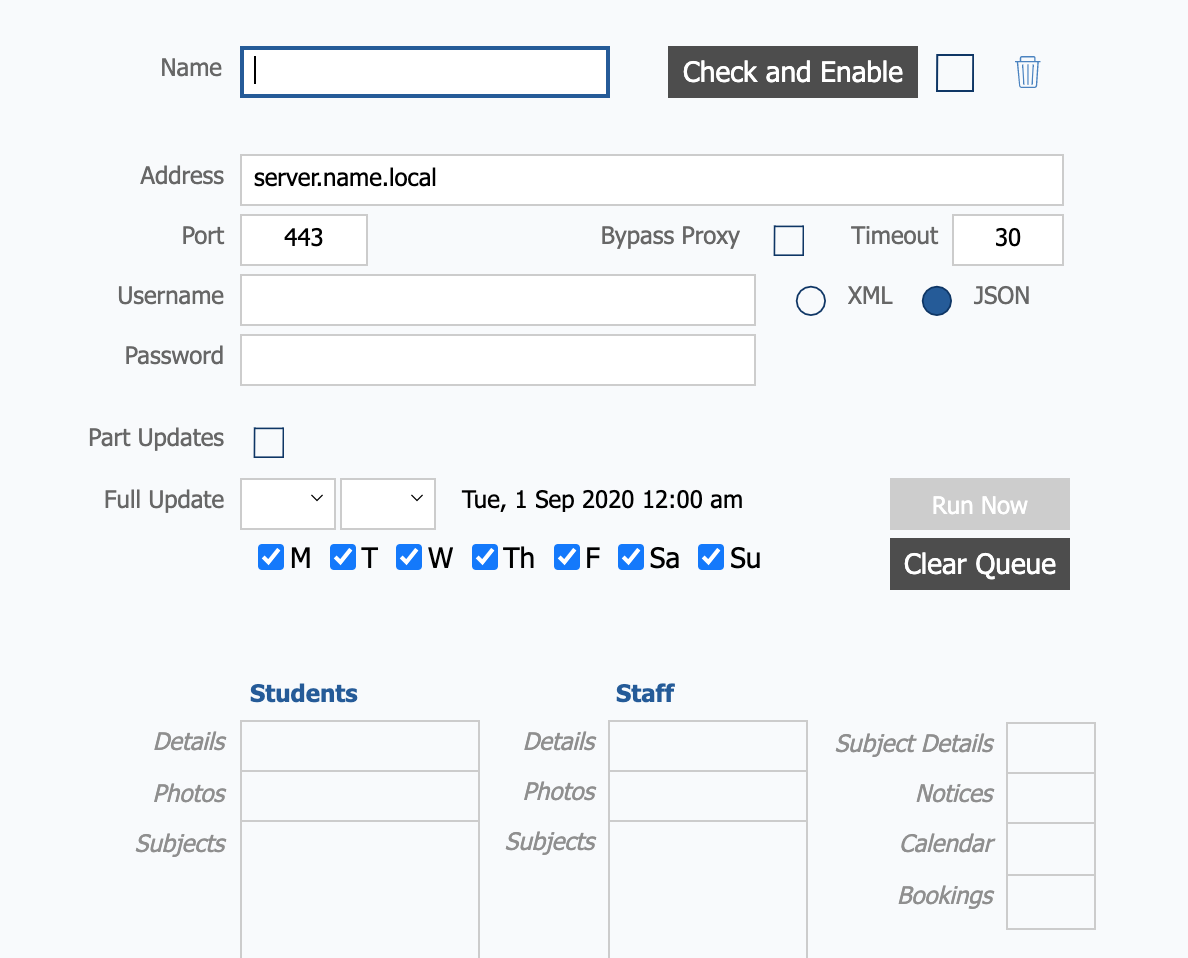This screenshot has width=1188, height=958.
Task: Focus the Password input box
Action: (x=497, y=360)
